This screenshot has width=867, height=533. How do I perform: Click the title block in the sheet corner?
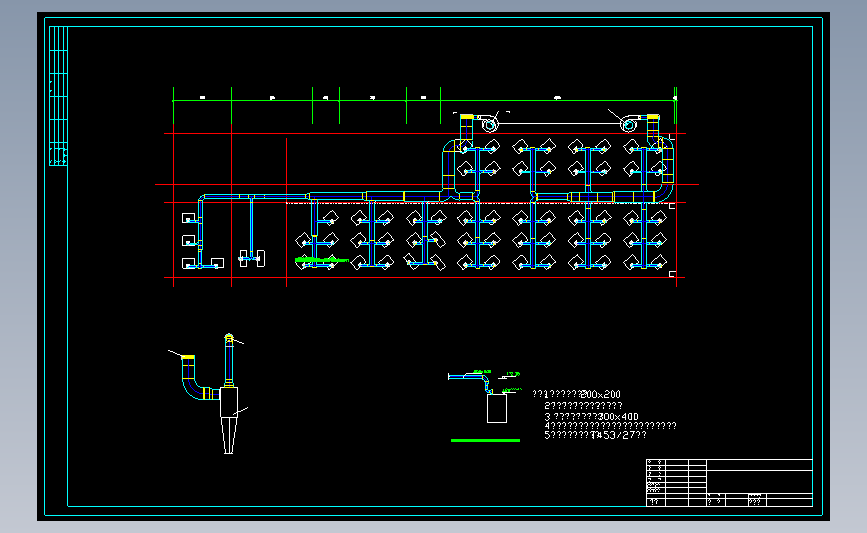coord(729,483)
